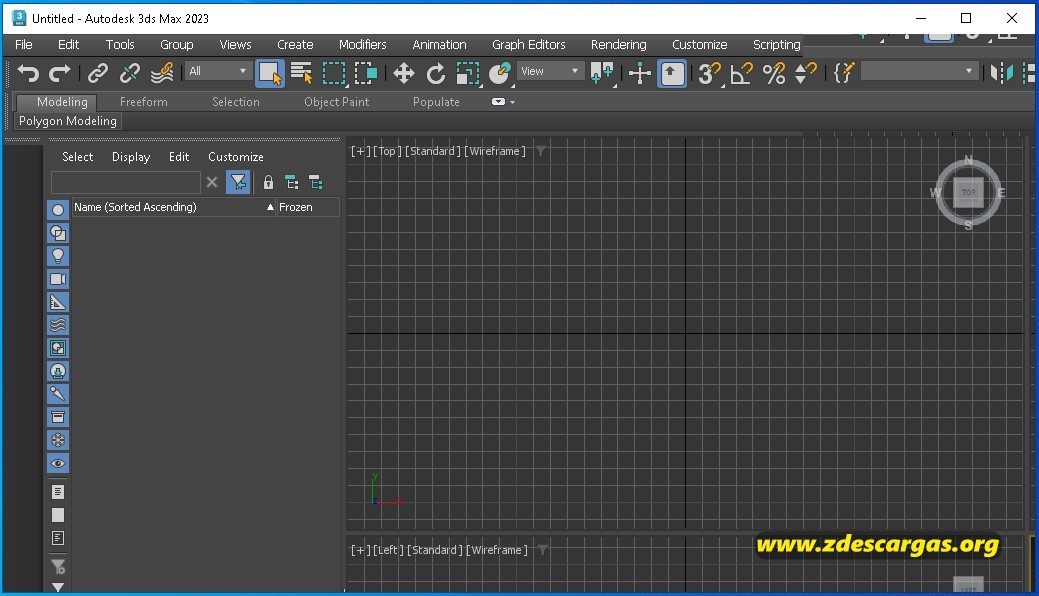Expand Polygon Modeling panel
1039x596 pixels.
[x=68, y=121]
